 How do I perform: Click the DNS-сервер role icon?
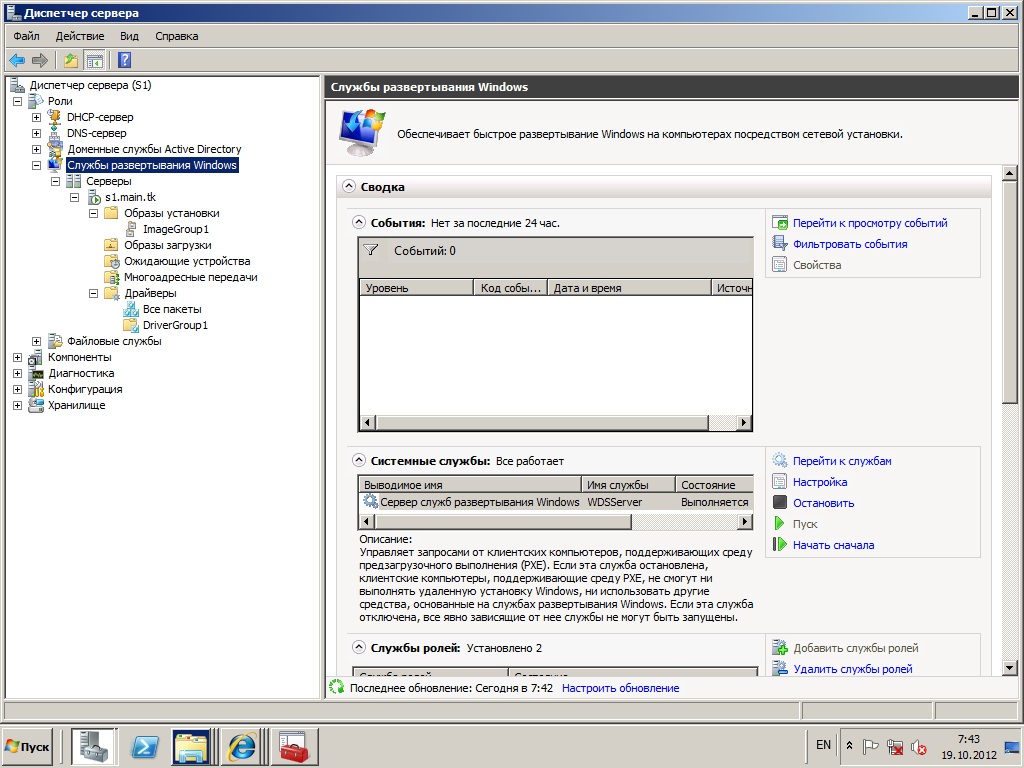(55, 133)
